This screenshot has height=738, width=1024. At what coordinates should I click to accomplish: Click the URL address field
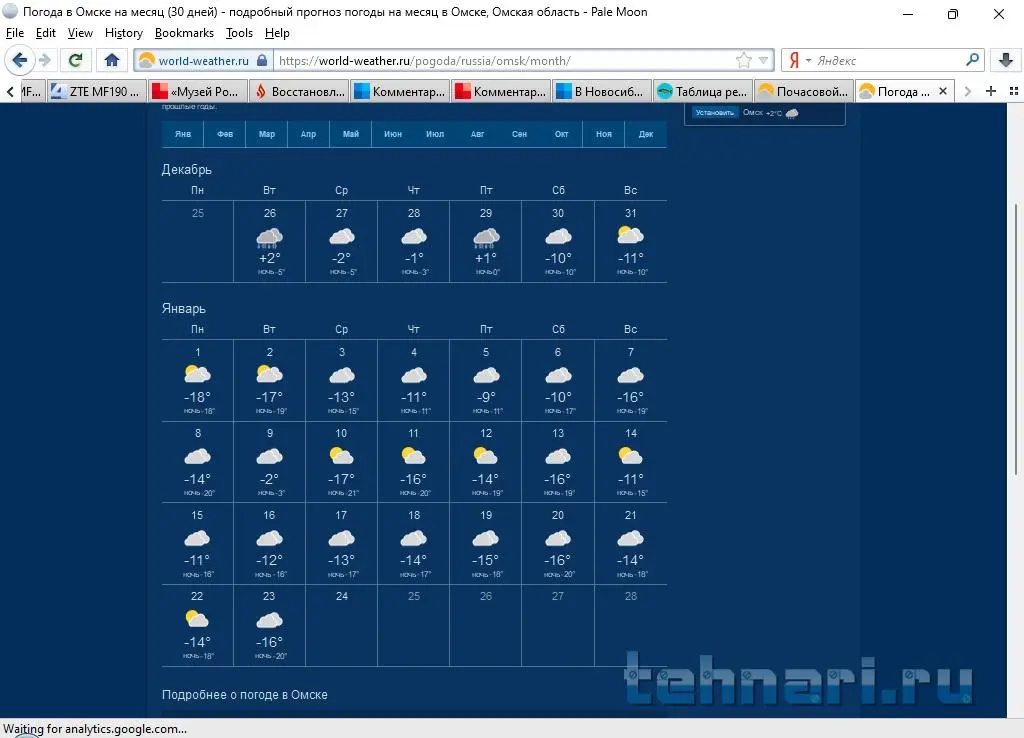tap(503, 61)
